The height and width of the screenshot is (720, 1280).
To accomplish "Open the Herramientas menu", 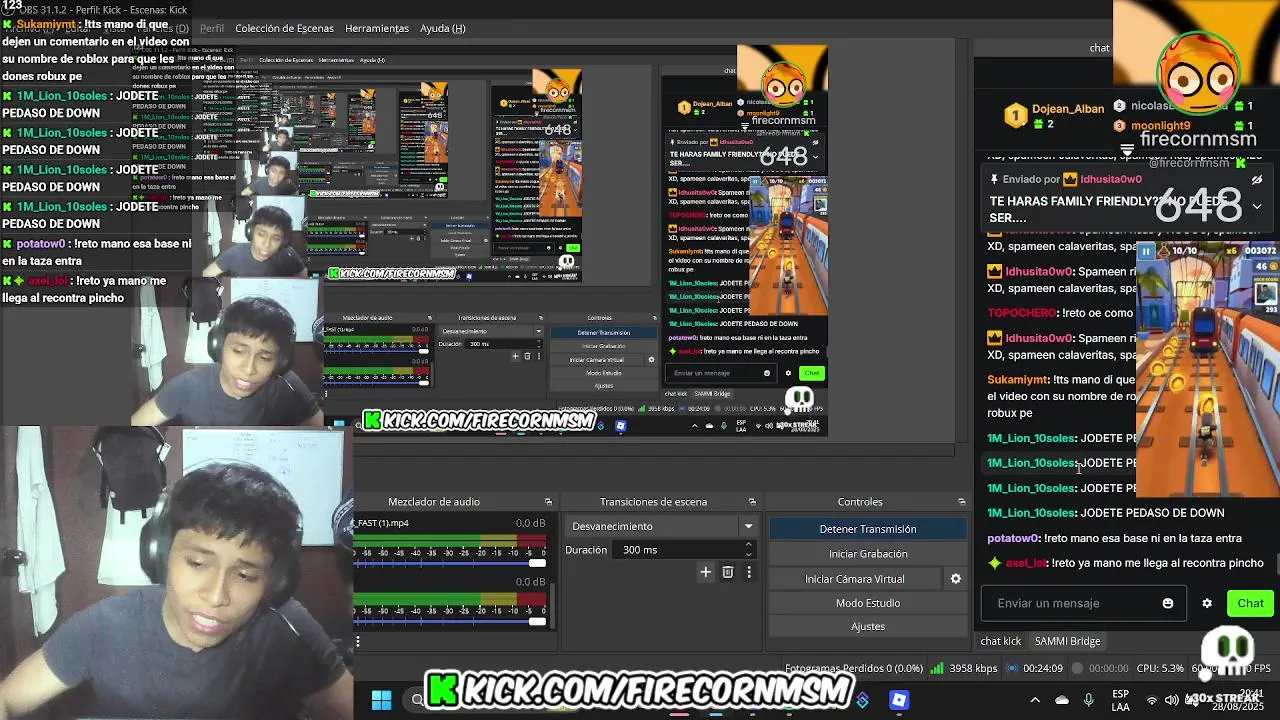I will pyautogui.click(x=377, y=28).
